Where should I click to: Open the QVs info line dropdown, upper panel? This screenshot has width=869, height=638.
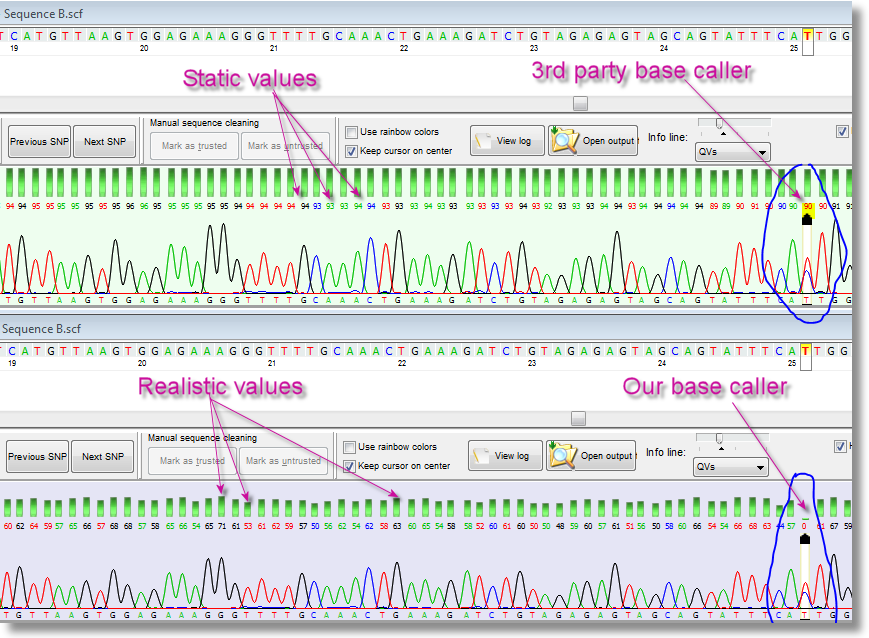click(733, 152)
